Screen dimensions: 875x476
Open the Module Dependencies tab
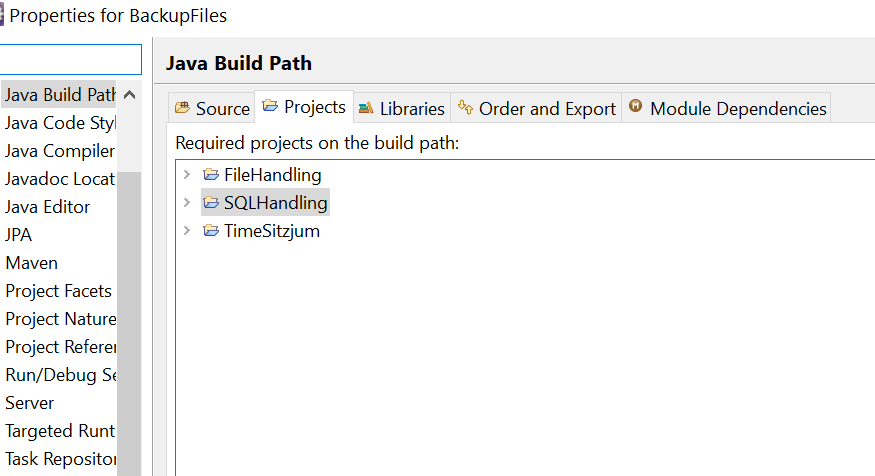pos(738,109)
